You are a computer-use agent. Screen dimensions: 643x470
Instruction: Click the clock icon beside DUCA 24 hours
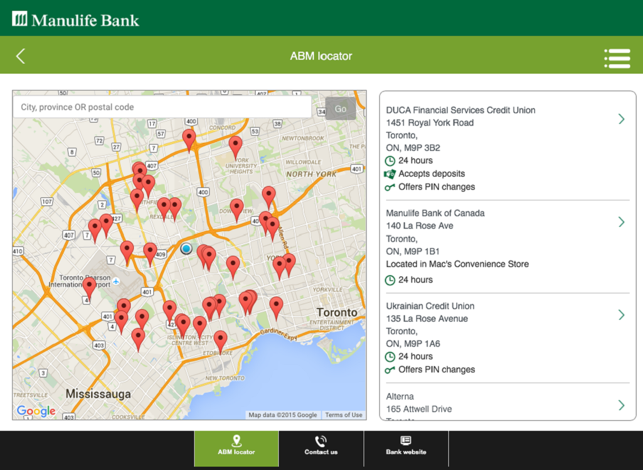pos(390,161)
